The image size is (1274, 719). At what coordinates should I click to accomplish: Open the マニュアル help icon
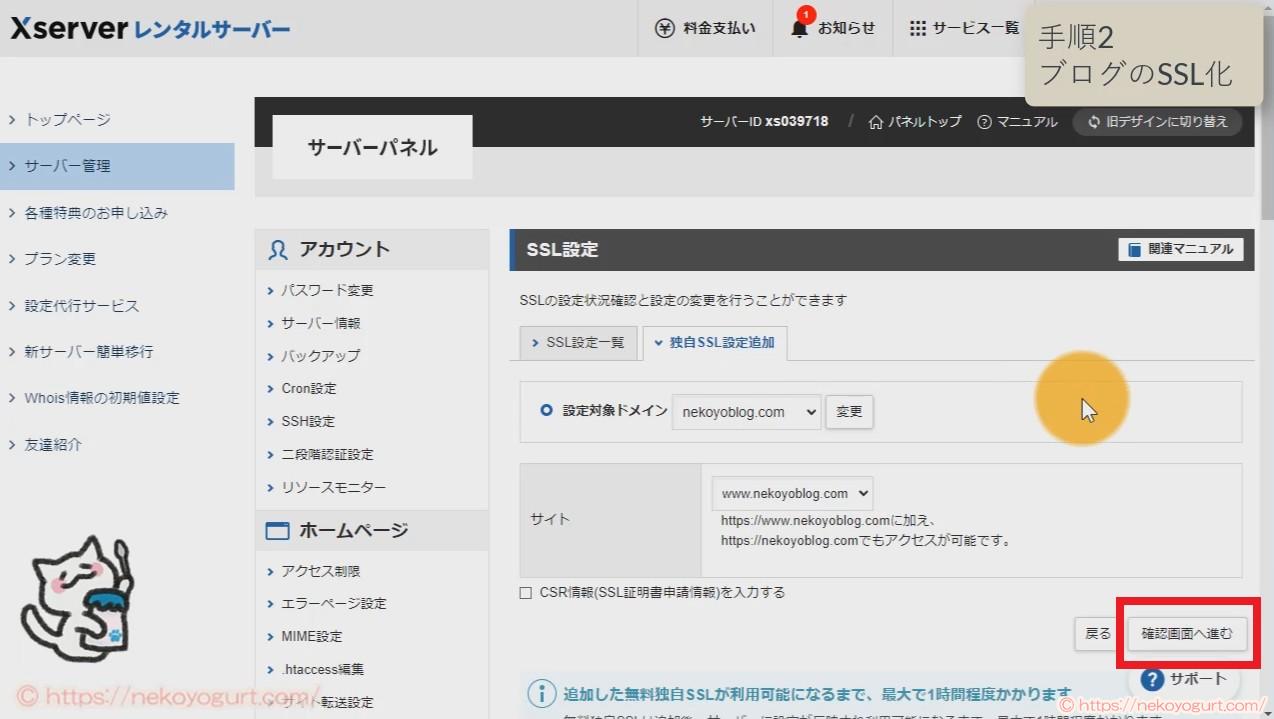tap(986, 121)
